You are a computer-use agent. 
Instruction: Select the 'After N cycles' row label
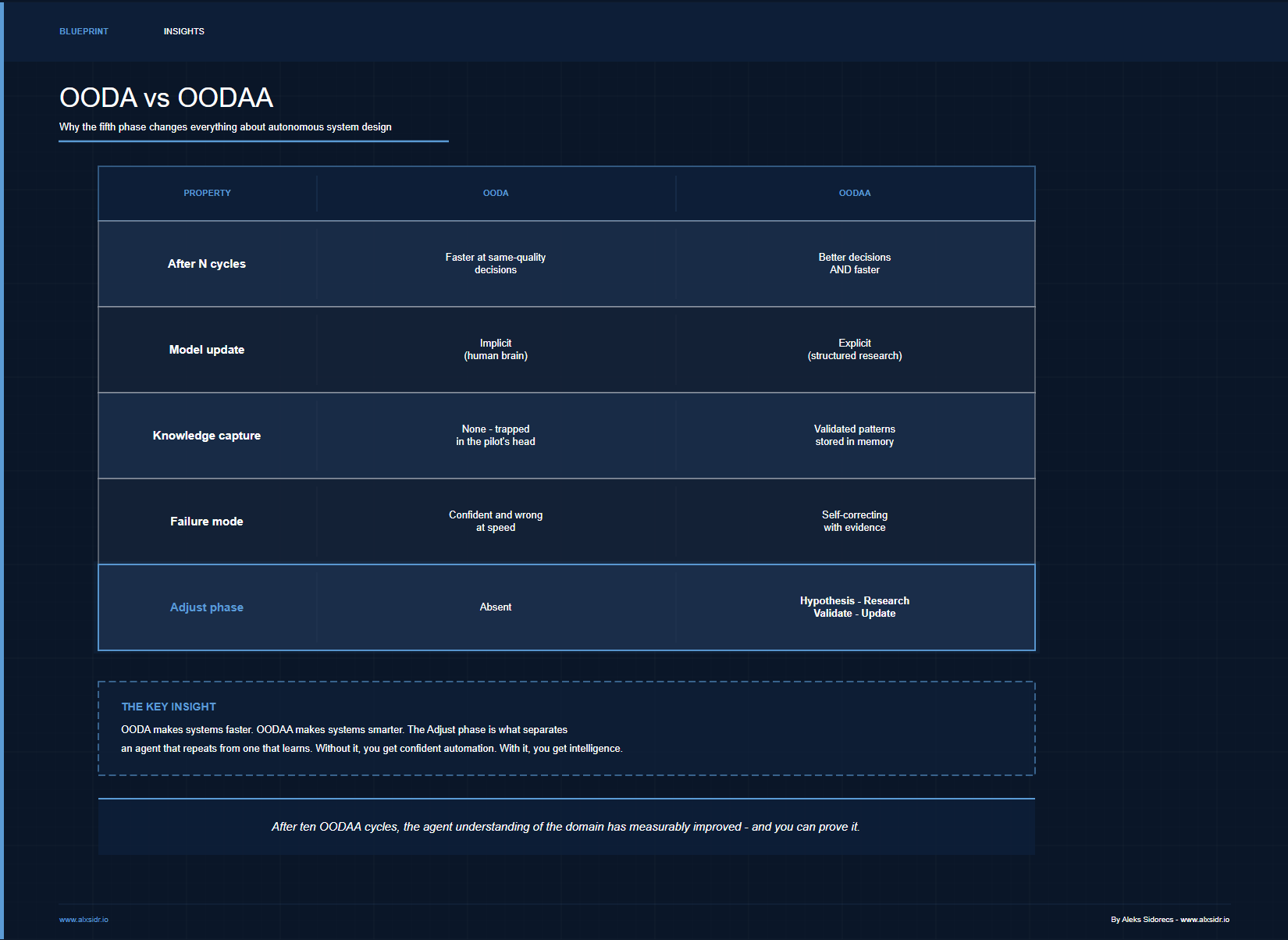click(x=207, y=264)
